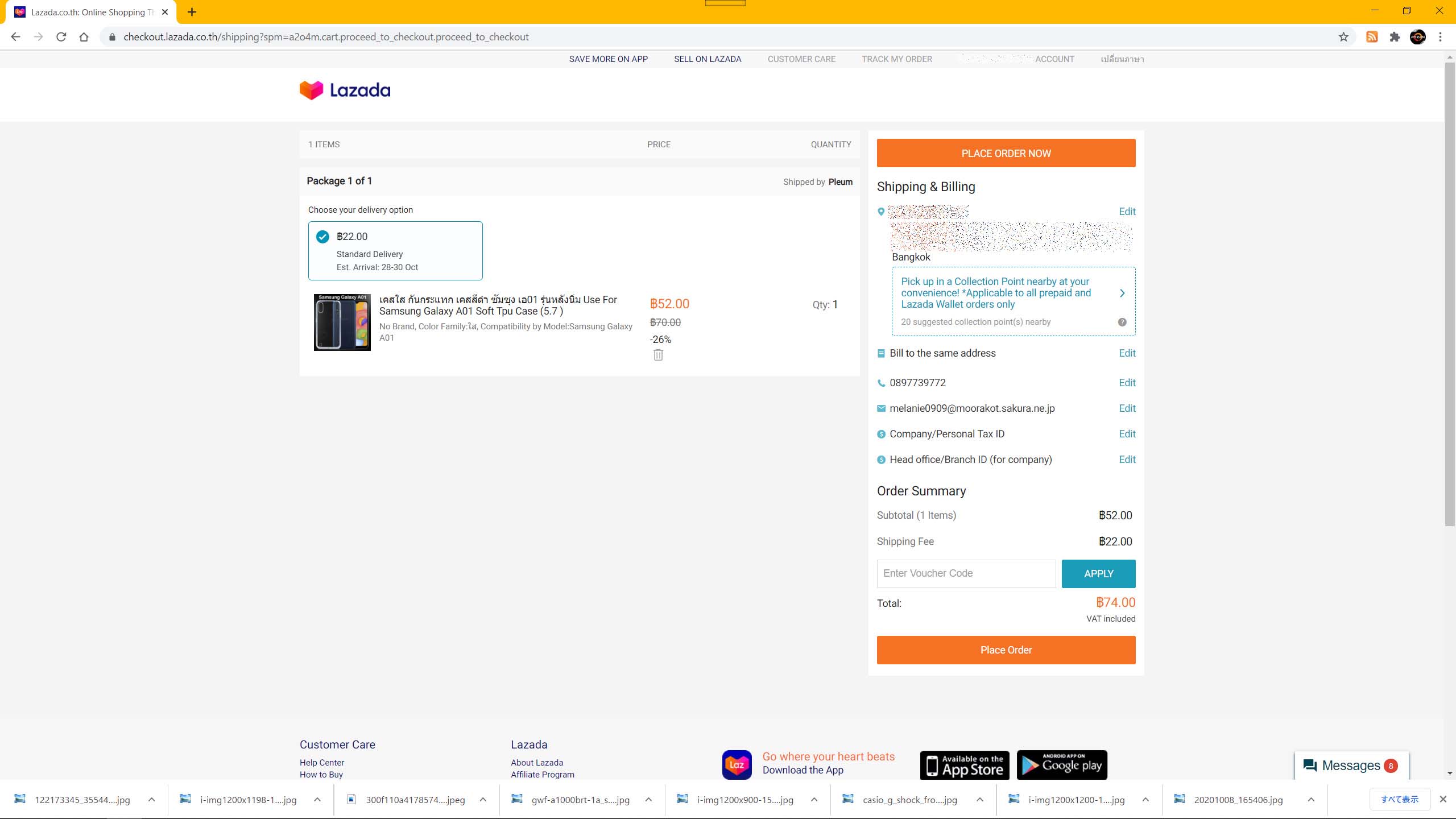Open menu for casio_g_shock jpg download
1456x819 pixels.
980,800
